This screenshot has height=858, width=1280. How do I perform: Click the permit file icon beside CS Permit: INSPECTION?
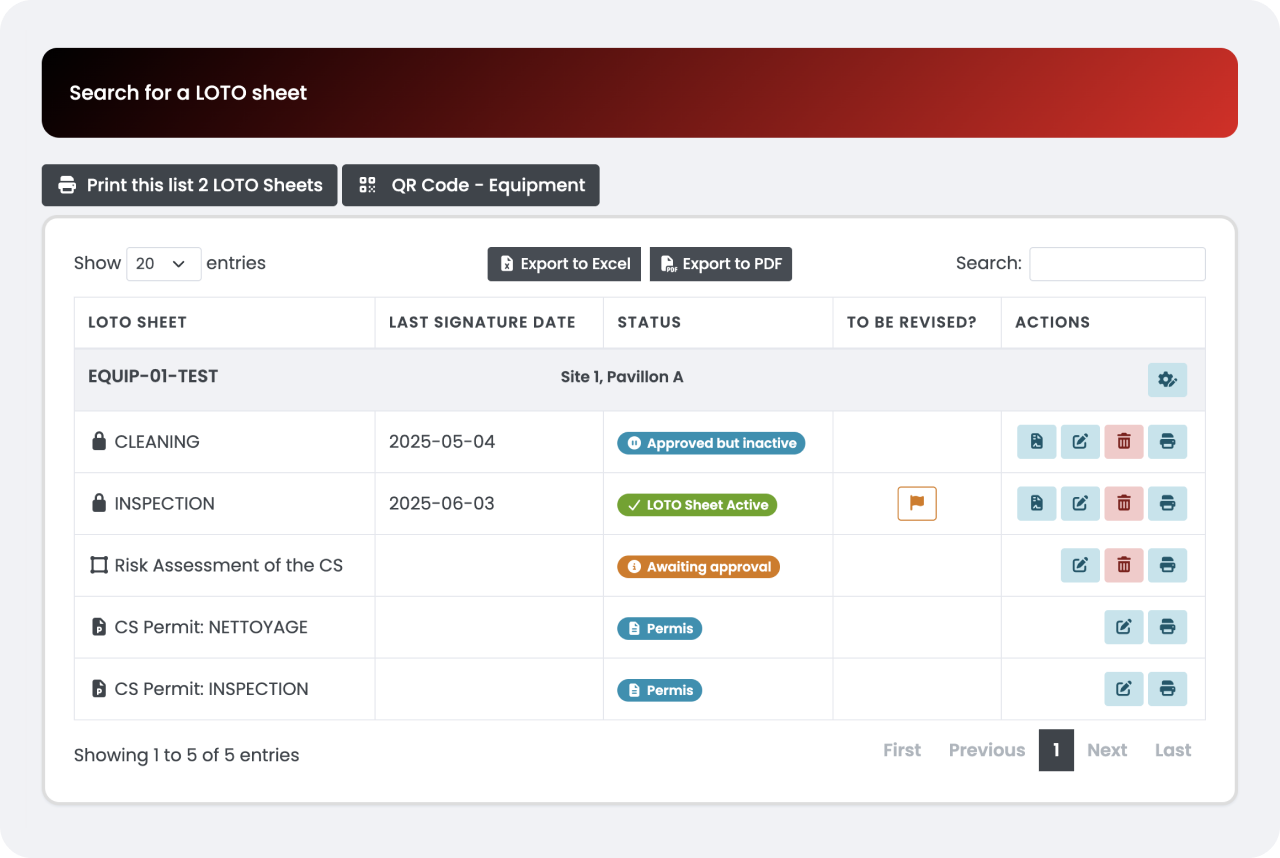click(98, 689)
